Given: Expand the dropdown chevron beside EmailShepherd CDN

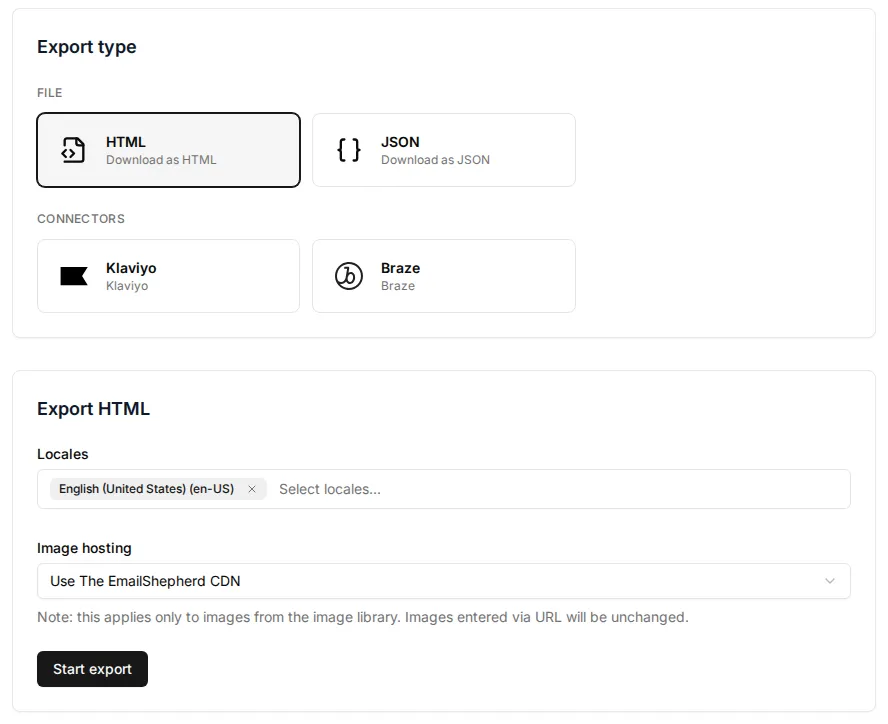Looking at the screenshot, I should click(830, 581).
